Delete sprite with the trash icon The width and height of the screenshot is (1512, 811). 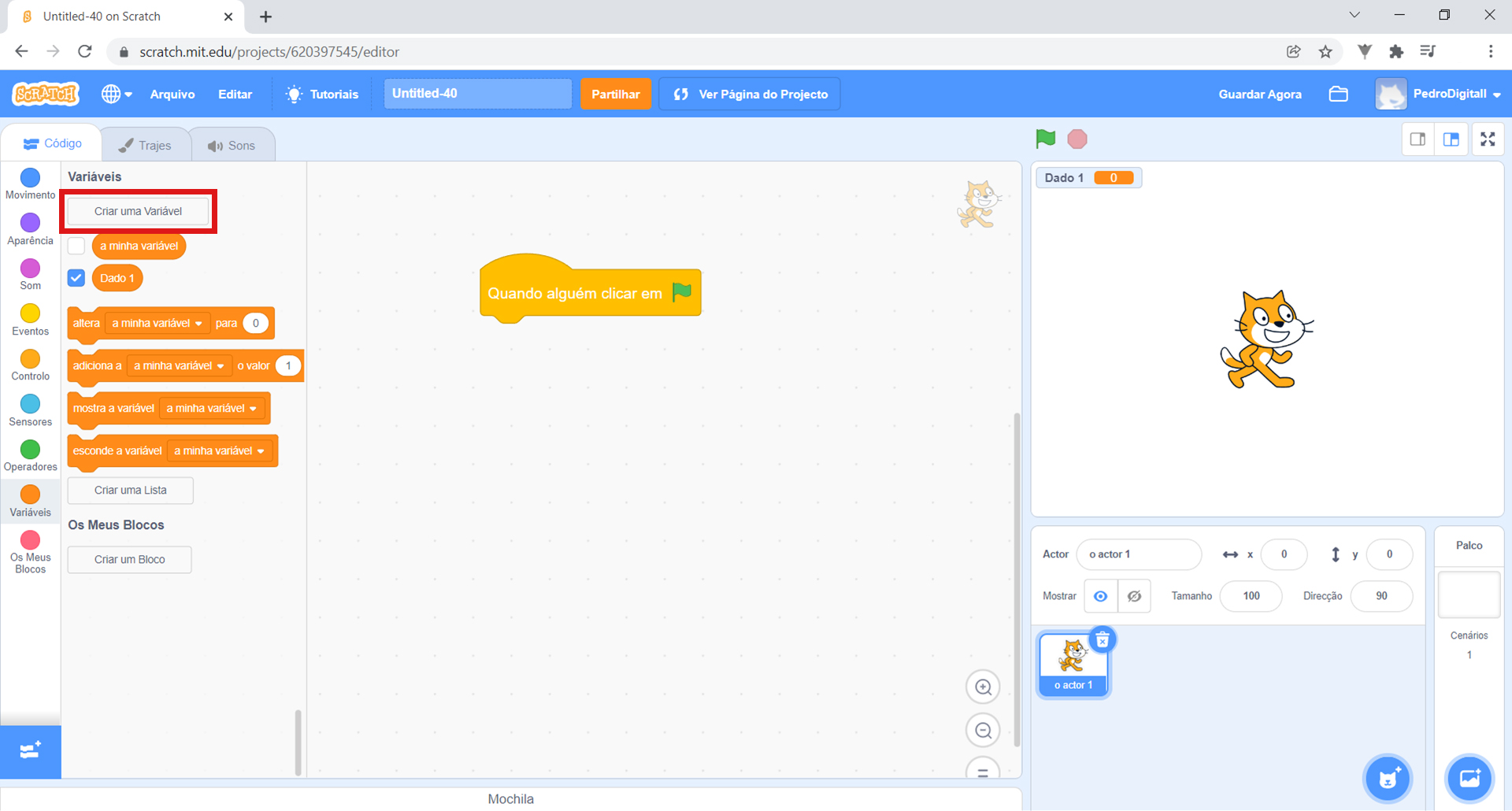[x=1102, y=639]
